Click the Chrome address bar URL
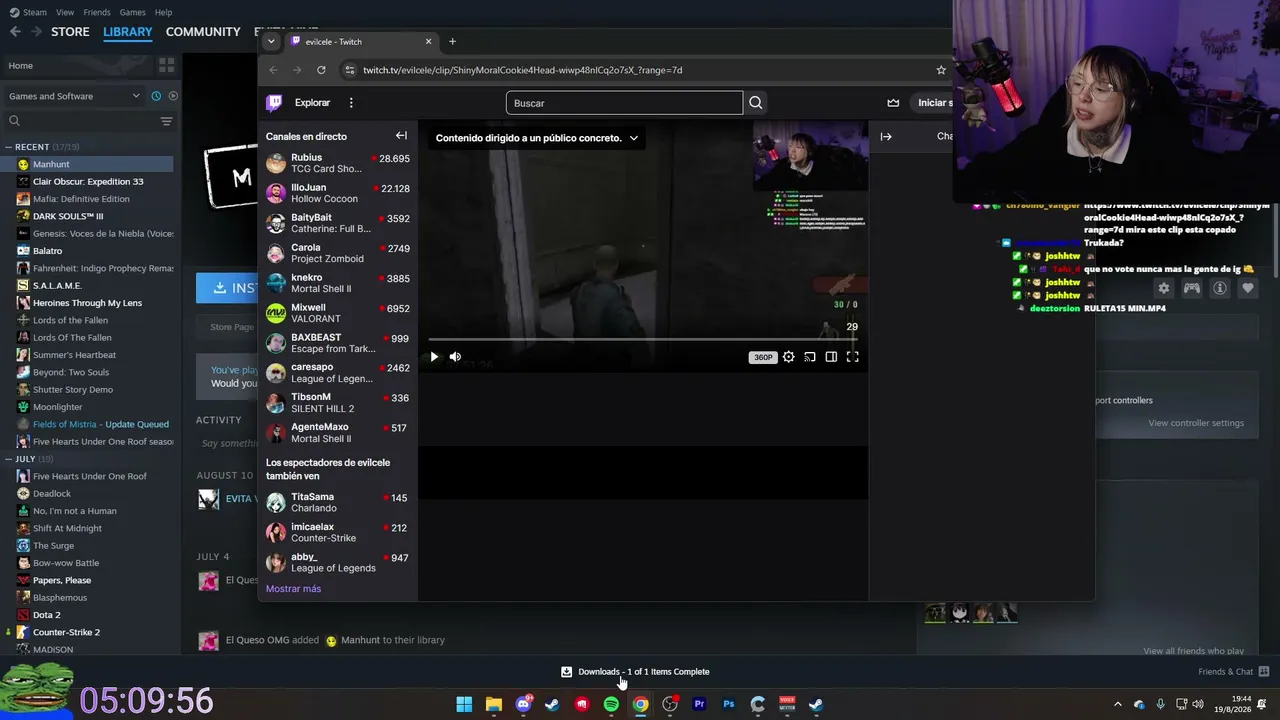Image resolution: width=1280 pixels, height=720 pixels. point(523,70)
